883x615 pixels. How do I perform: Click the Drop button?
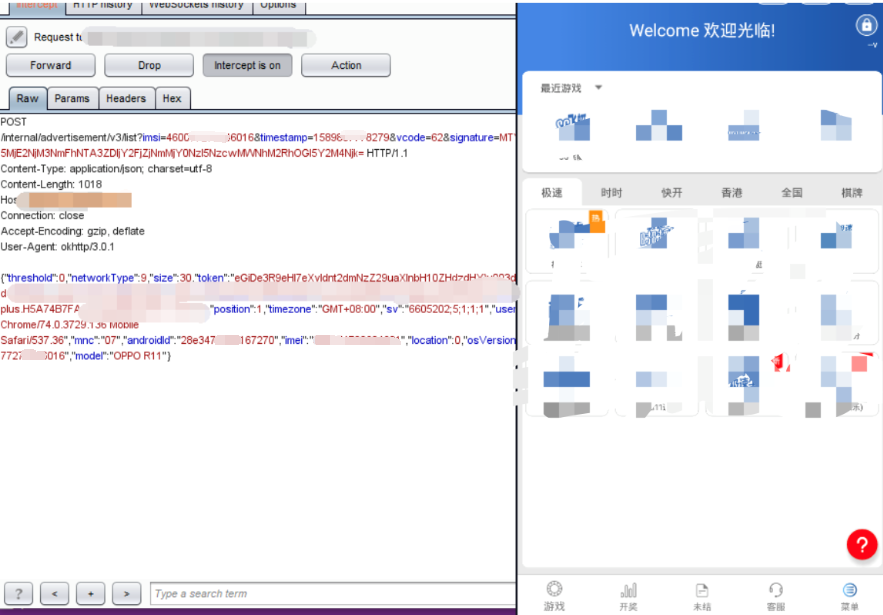[149, 65]
